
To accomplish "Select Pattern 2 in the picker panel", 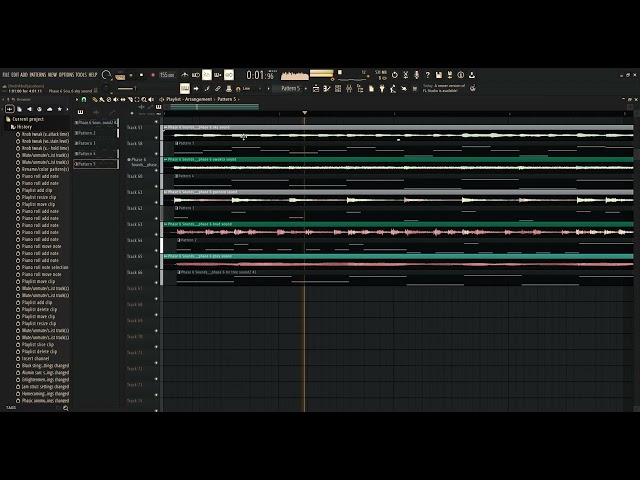I will click(x=96, y=133).
